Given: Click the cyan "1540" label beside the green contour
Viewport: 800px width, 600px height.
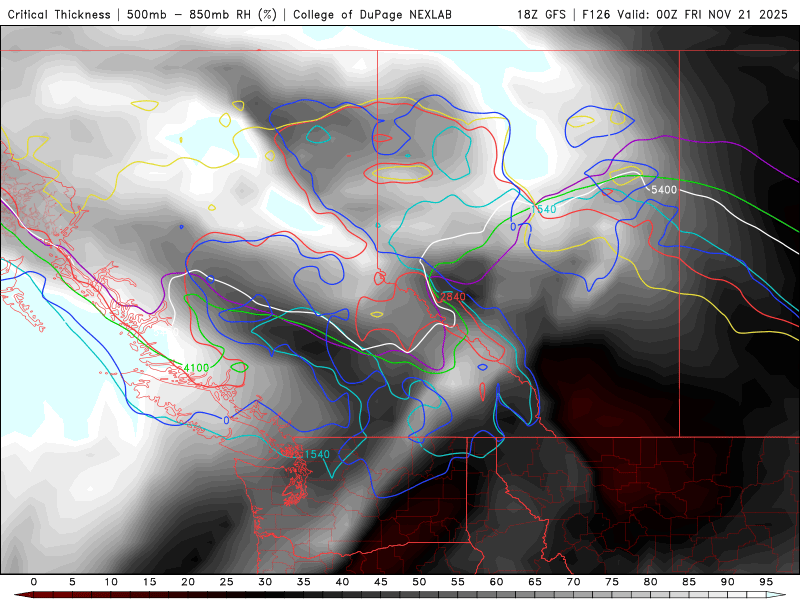Looking at the screenshot, I should (x=543, y=209).
